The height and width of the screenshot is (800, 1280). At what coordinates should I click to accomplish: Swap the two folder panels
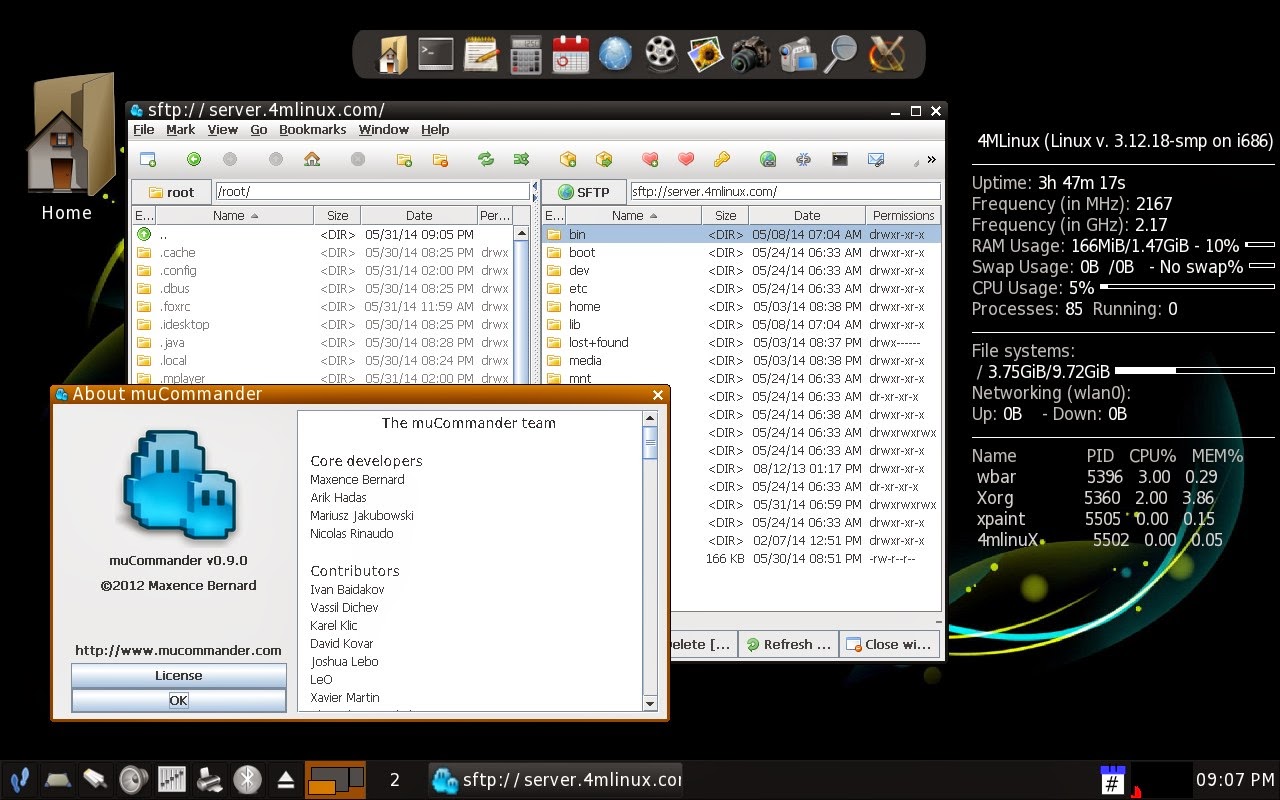[486, 159]
